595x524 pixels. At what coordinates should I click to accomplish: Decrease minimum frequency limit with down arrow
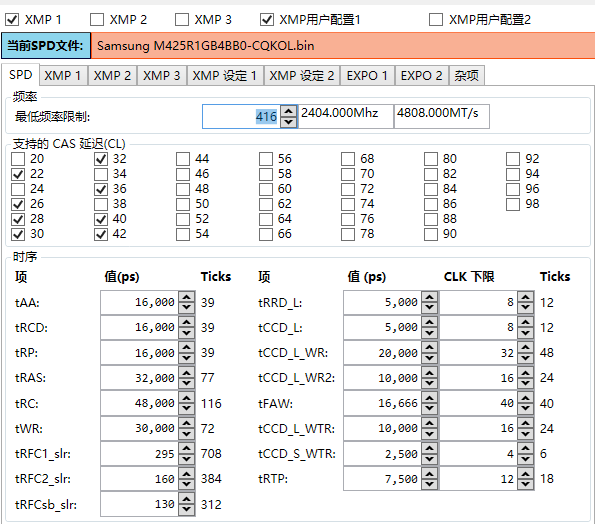pos(289,122)
